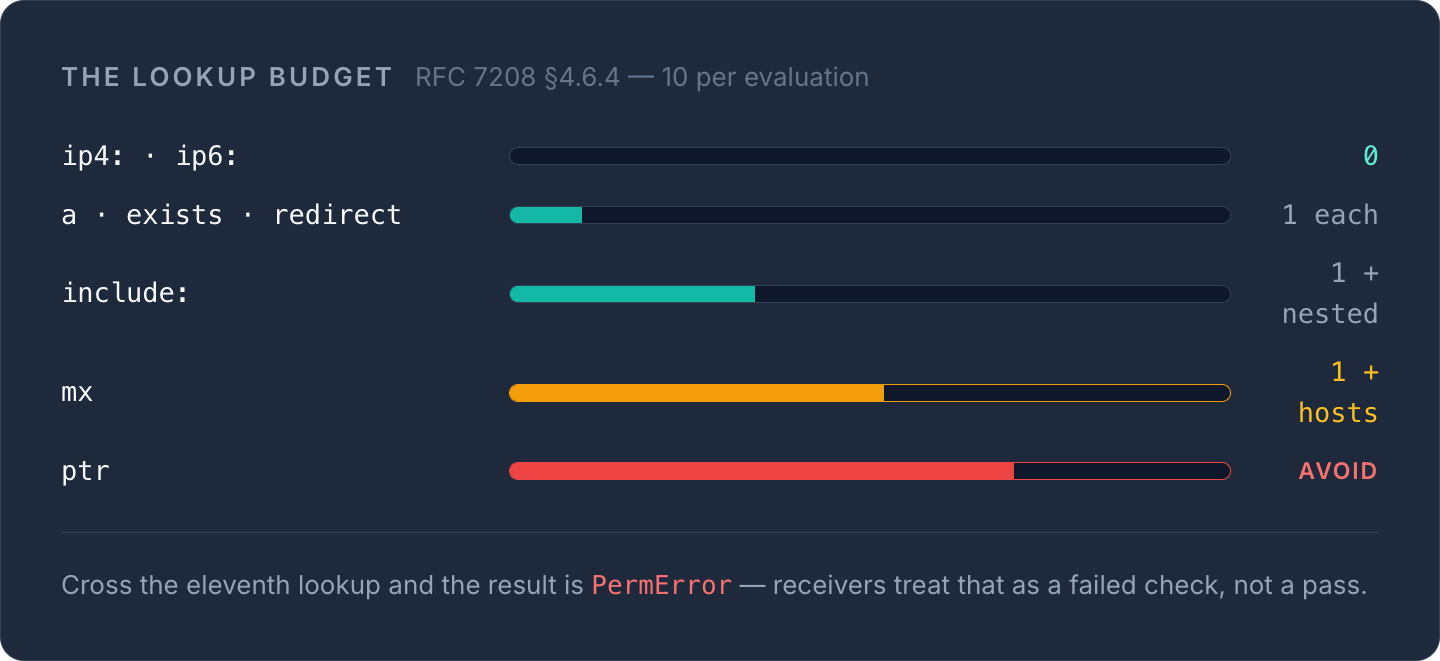Select the "ptr" mechanism label
Viewport: 1440px width, 661px height.
pos(86,471)
